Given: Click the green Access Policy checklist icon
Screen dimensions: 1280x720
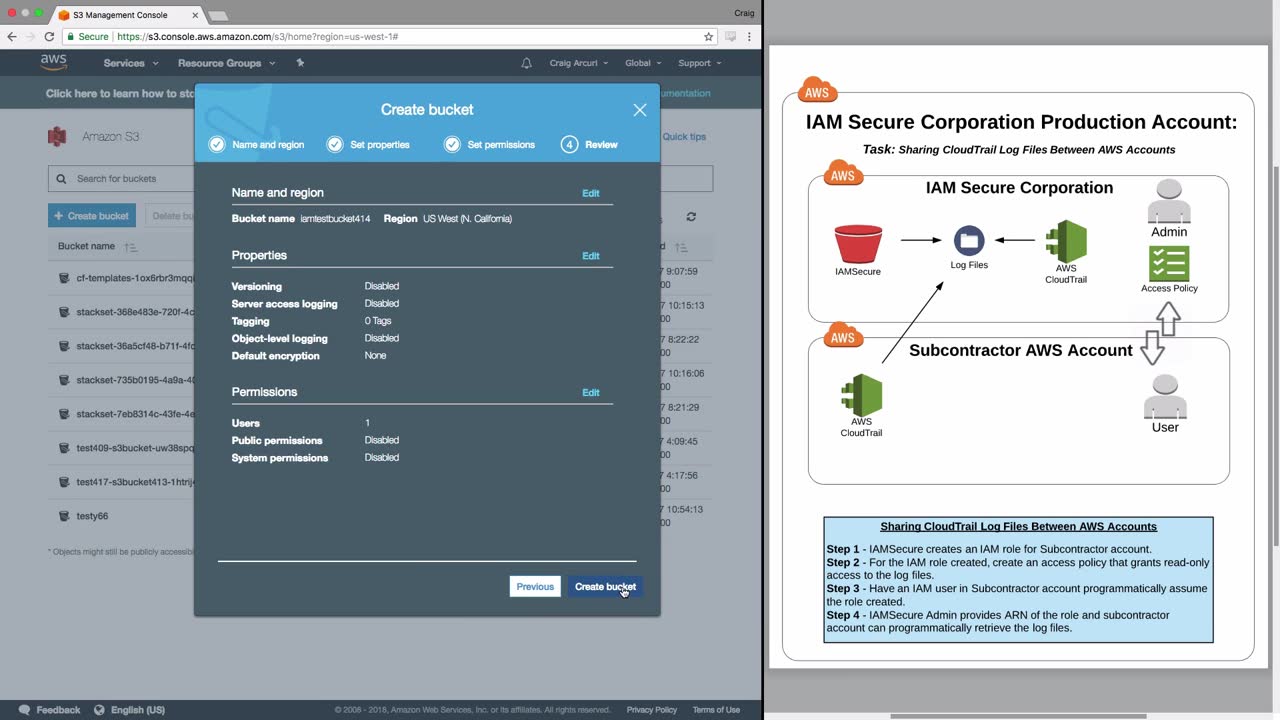Looking at the screenshot, I should pyautogui.click(x=1169, y=264).
